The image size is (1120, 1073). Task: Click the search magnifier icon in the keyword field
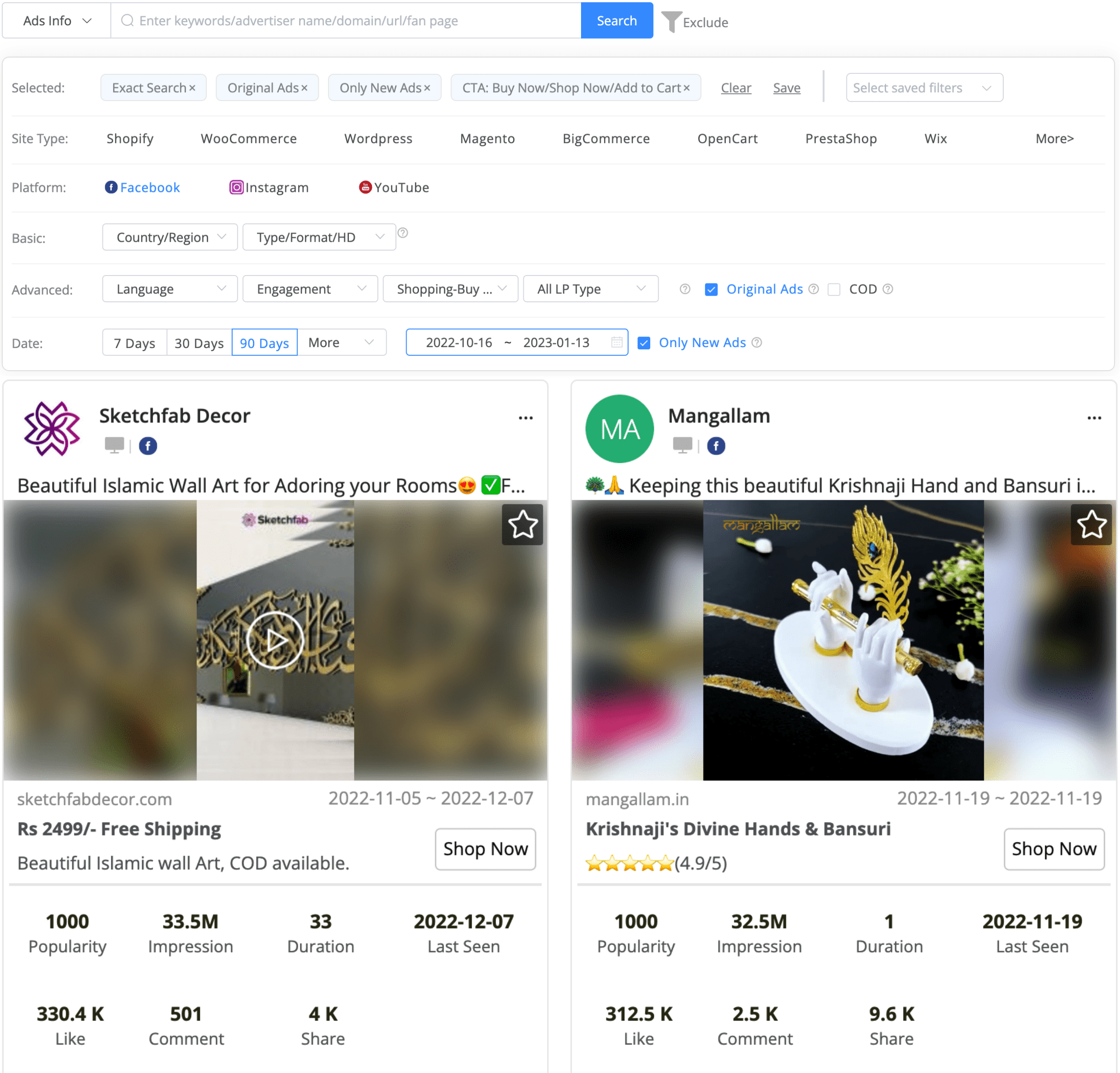pyautogui.click(x=127, y=21)
